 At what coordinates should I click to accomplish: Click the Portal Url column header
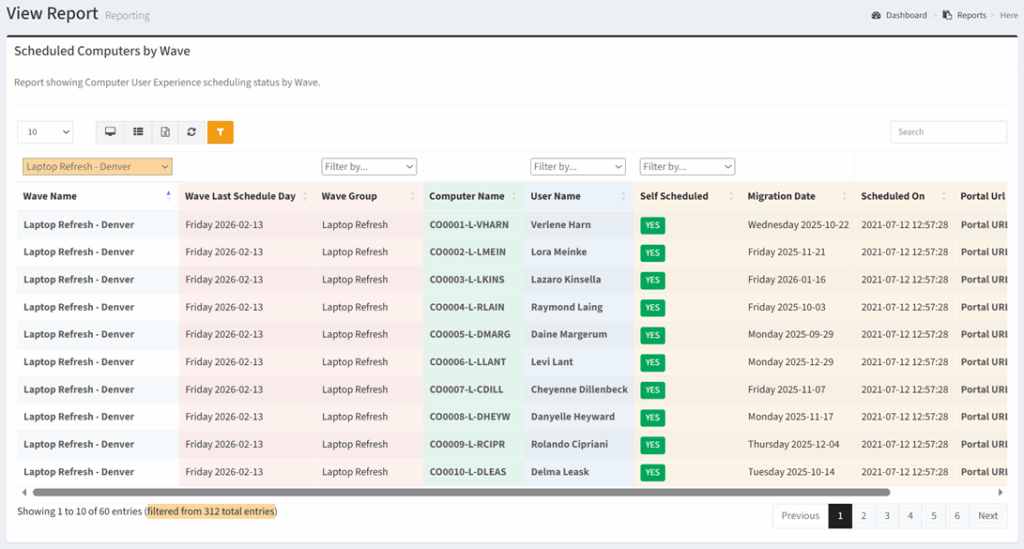[982, 196]
